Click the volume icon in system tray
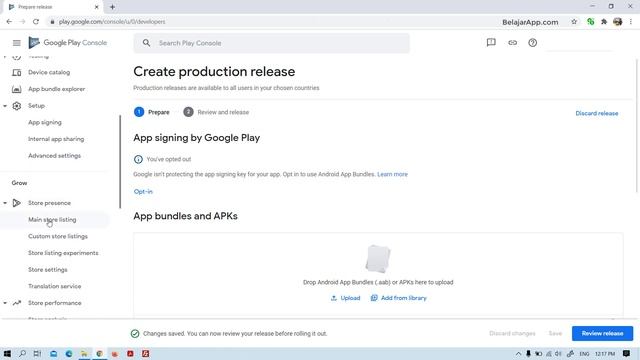Image resolution: width=640 pixels, height=360 pixels. pyautogui.click(x=558, y=353)
